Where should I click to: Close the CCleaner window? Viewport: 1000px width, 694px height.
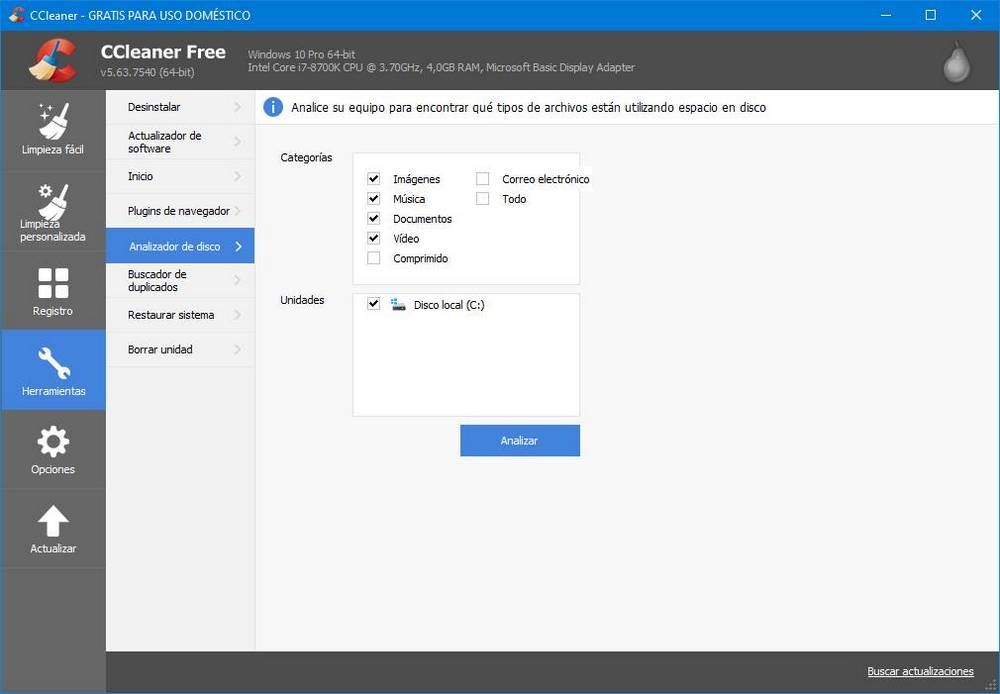976,15
